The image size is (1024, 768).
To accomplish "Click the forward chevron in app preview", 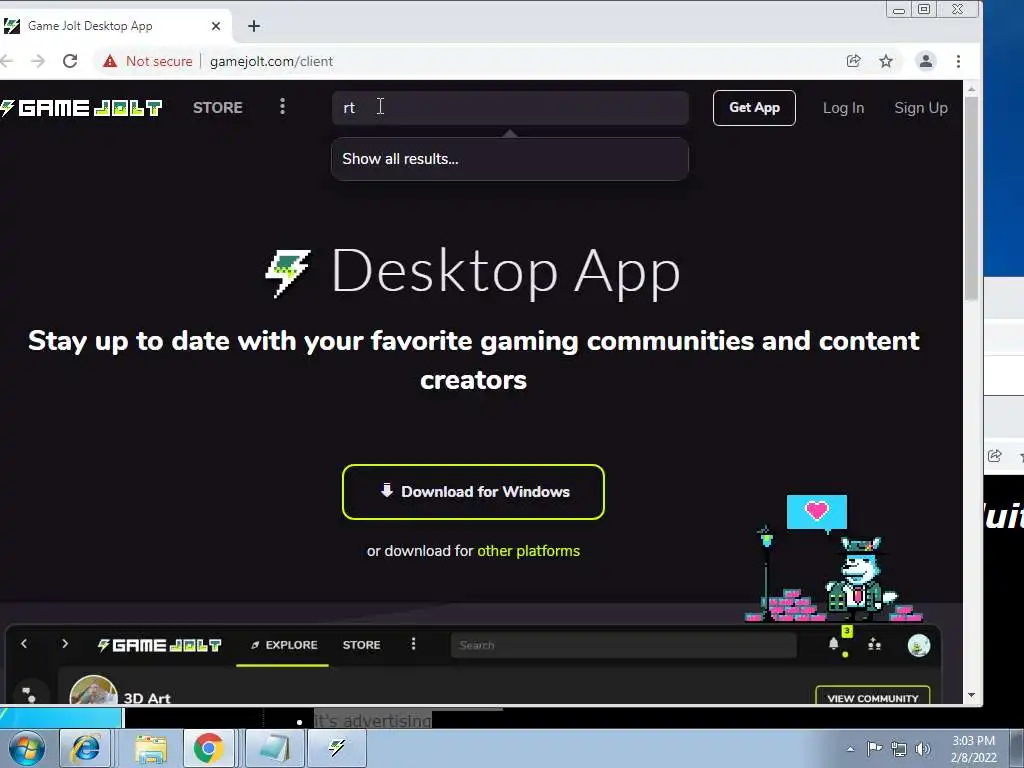I will click(x=65, y=644).
